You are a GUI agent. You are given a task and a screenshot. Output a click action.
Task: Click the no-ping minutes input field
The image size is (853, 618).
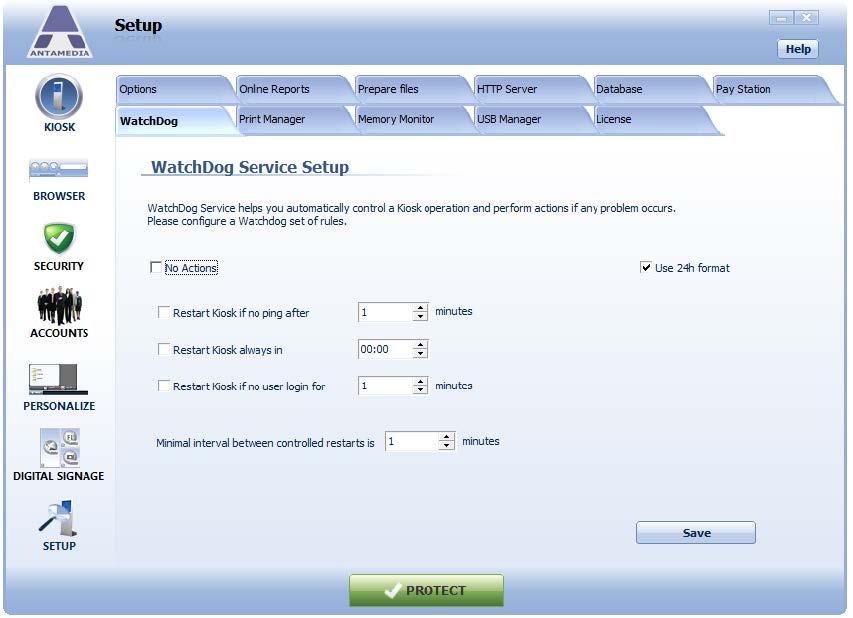tap(386, 312)
